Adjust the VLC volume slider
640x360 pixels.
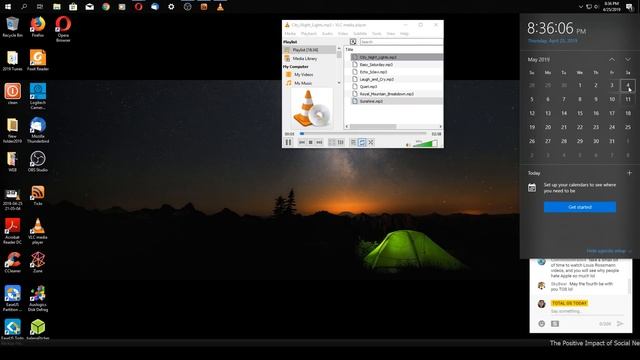pos(425,143)
